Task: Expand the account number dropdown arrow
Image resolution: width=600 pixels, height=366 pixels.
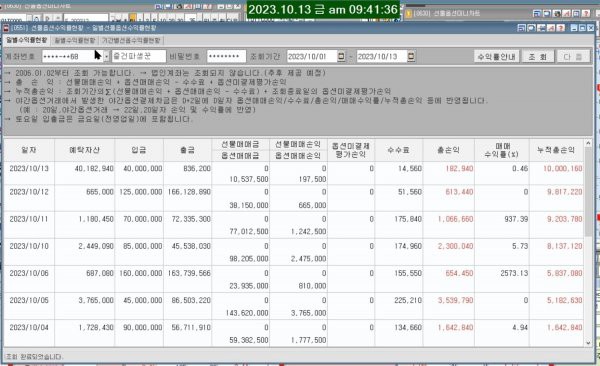Action: (x=106, y=56)
